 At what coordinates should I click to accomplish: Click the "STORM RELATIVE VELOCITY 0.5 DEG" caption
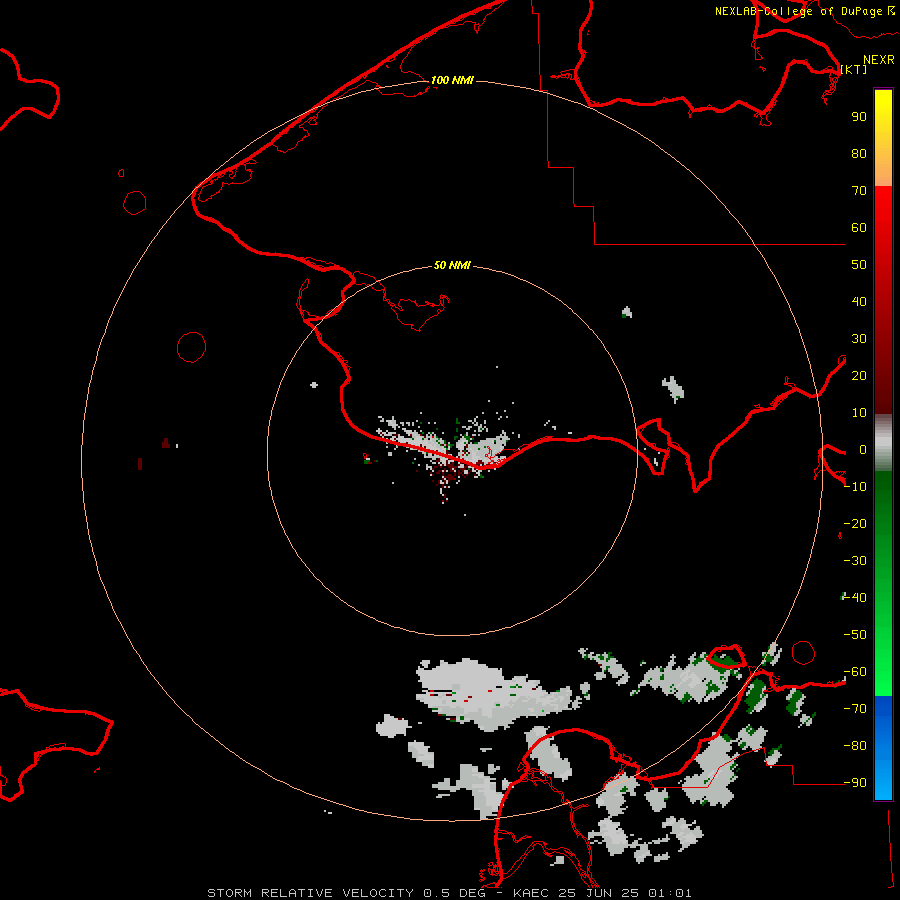pos(346,893)
